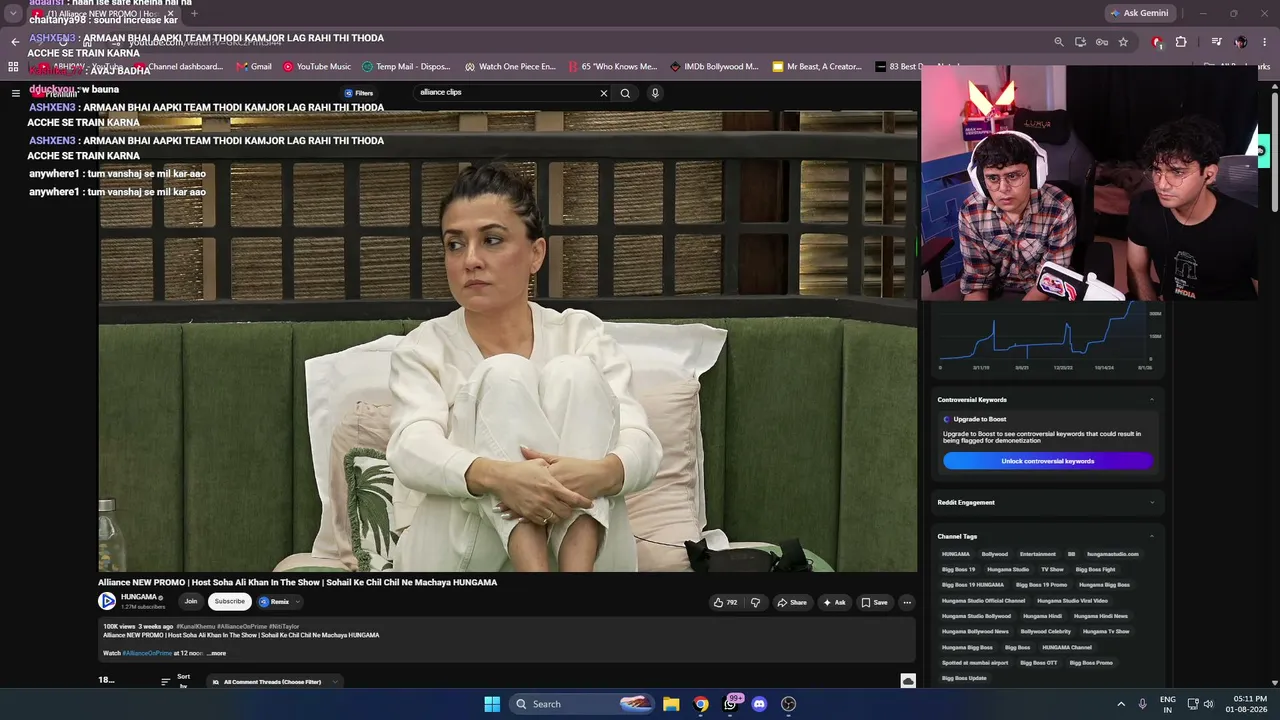The image size is (1280, 720).
Task: Open the Ask AI button
Action: click(834, 602)
